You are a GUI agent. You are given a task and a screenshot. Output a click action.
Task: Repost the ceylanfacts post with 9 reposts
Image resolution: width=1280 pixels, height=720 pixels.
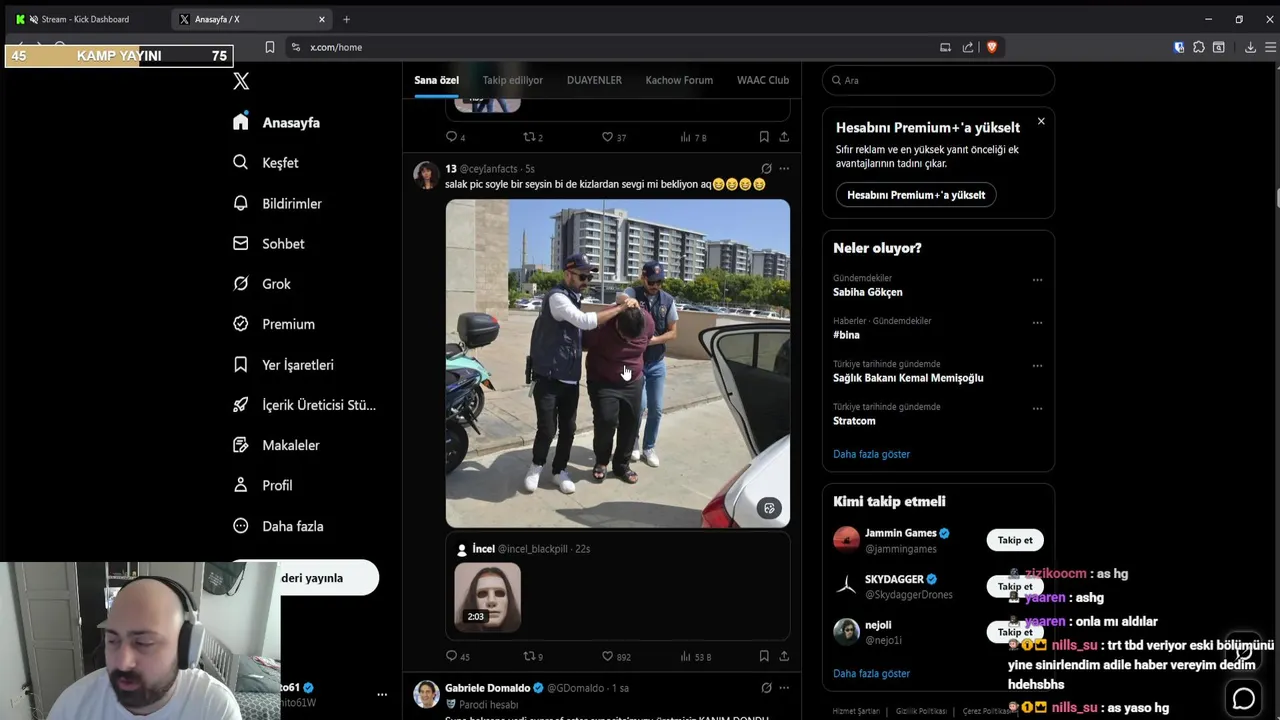click(533, 656)
